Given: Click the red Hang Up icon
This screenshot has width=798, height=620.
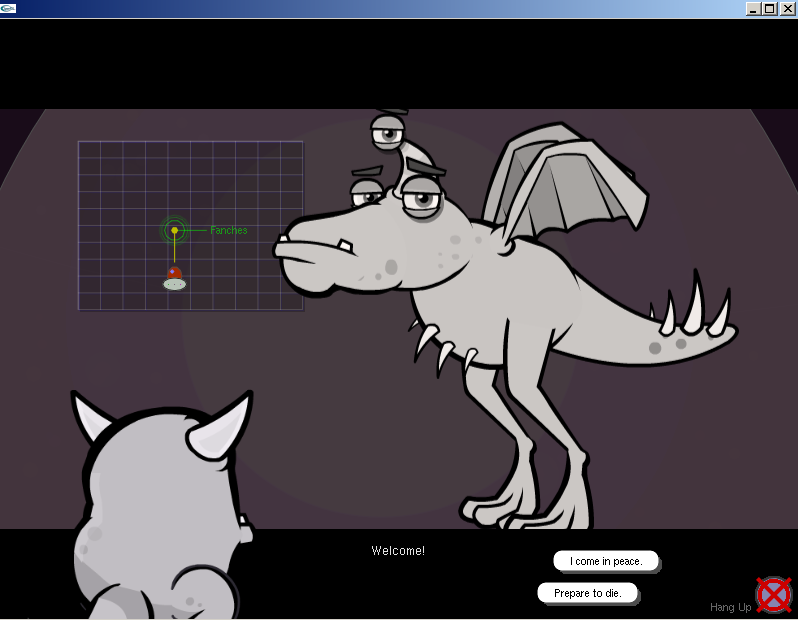Looking at the screenshot, I should [x=774, y=595].
